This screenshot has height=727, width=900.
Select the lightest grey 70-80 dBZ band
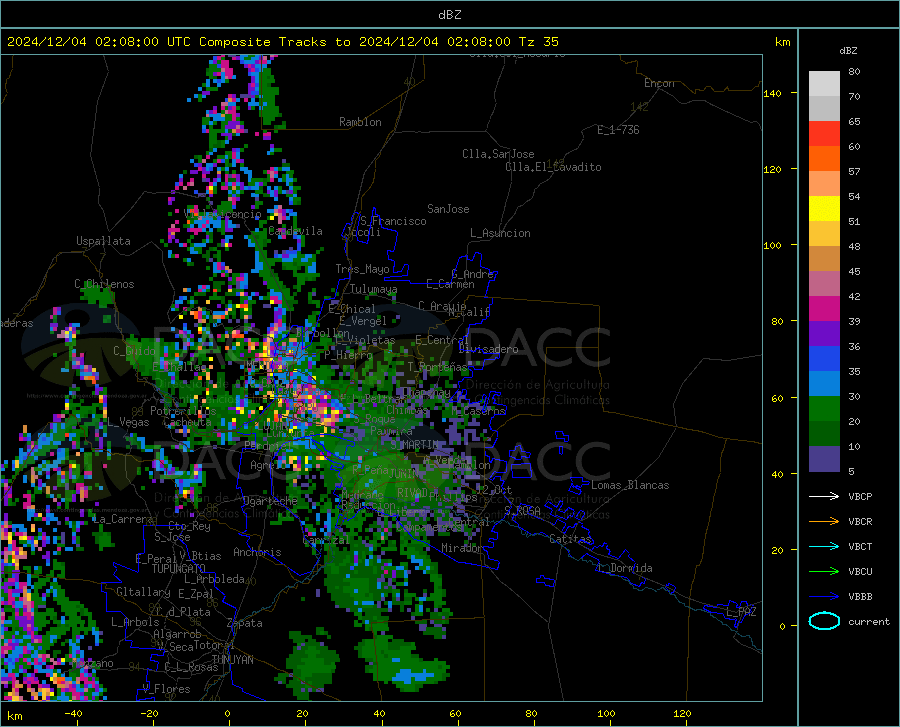point(824,84)
